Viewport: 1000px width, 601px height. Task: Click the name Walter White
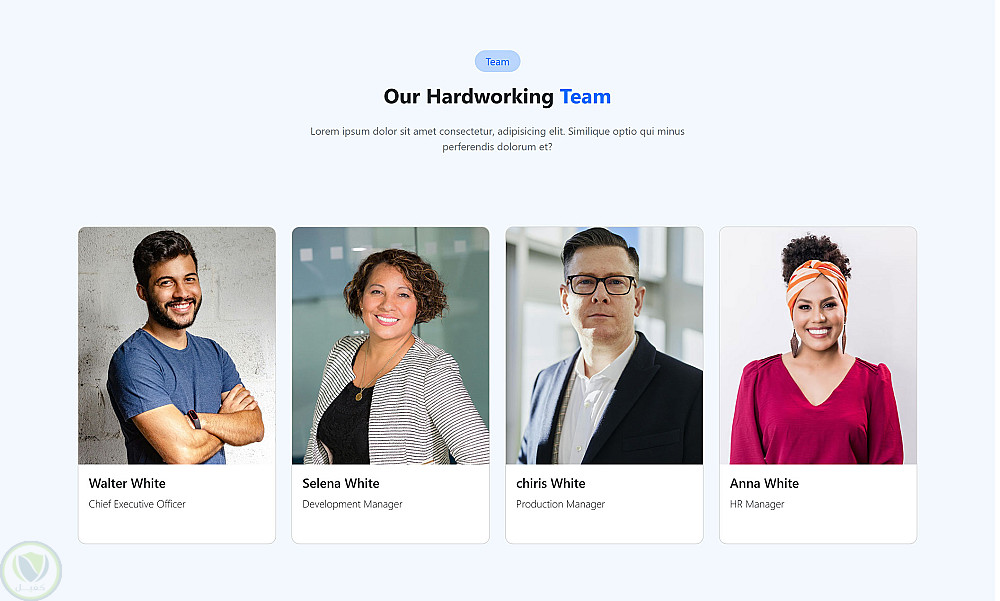(127, 483)
